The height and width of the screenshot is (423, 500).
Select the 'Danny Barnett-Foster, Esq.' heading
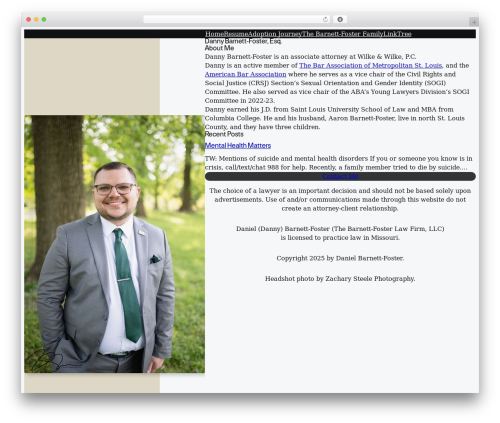(243, 41)
